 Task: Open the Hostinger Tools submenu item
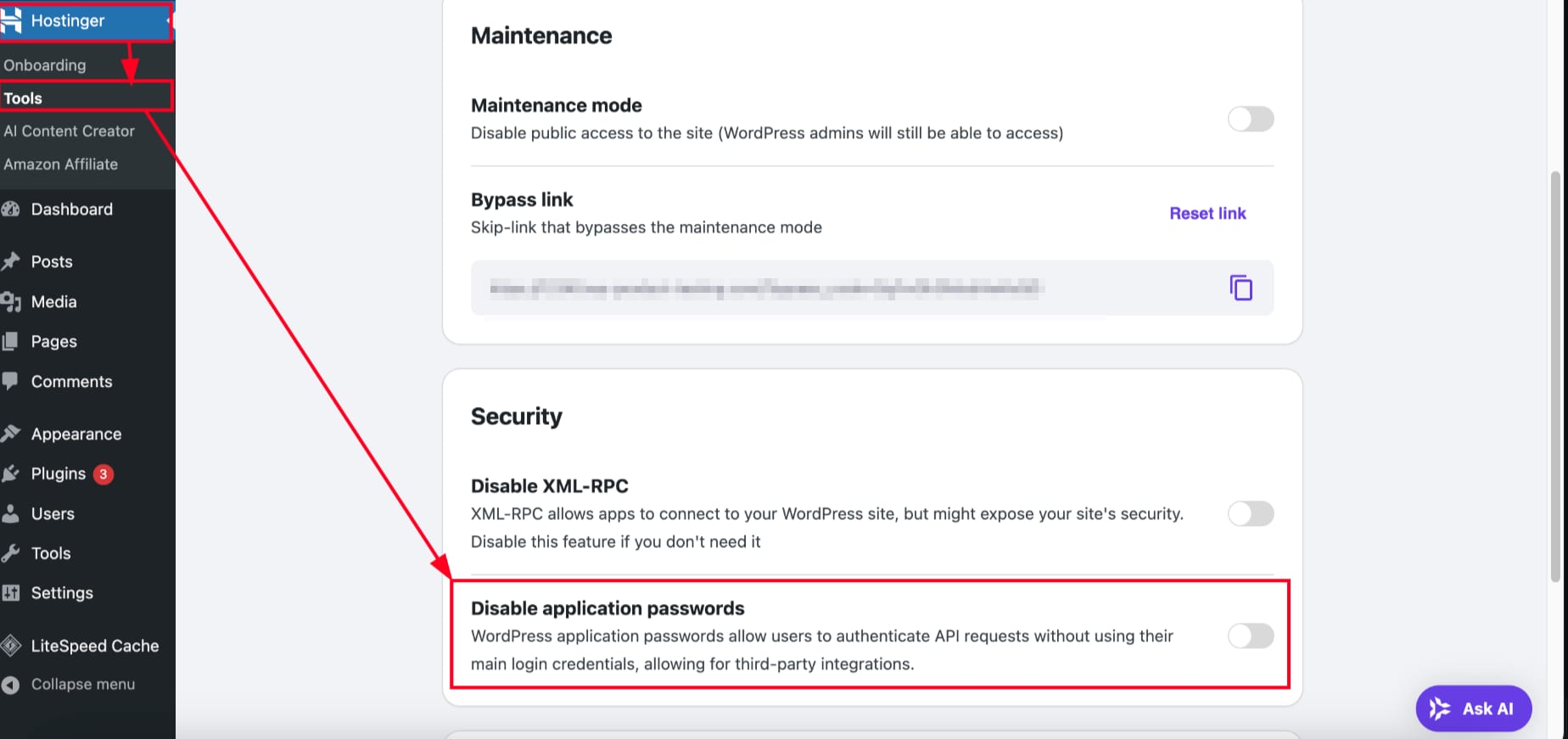(x=24, y=98)
